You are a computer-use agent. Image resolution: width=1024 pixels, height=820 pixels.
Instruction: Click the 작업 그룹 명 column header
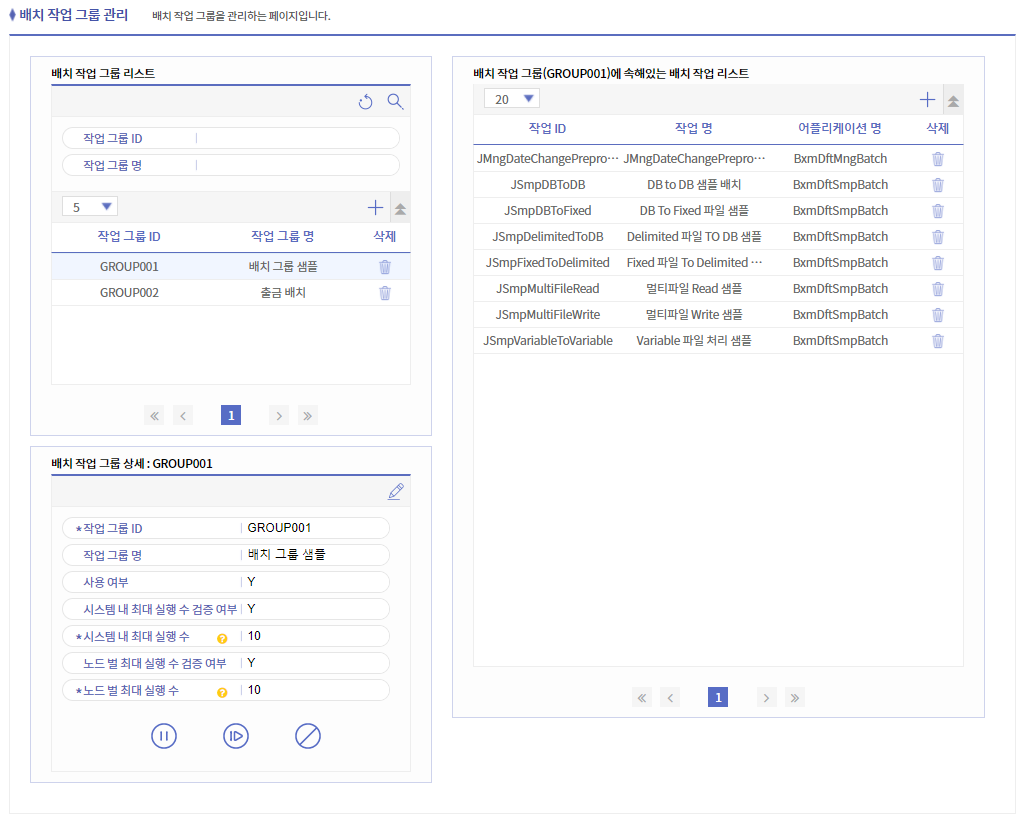[283, 236]
